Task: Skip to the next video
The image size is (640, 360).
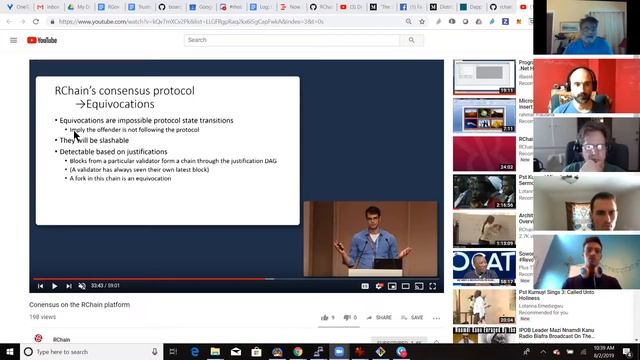Action: pyautogui.click(x=69, y=286)
